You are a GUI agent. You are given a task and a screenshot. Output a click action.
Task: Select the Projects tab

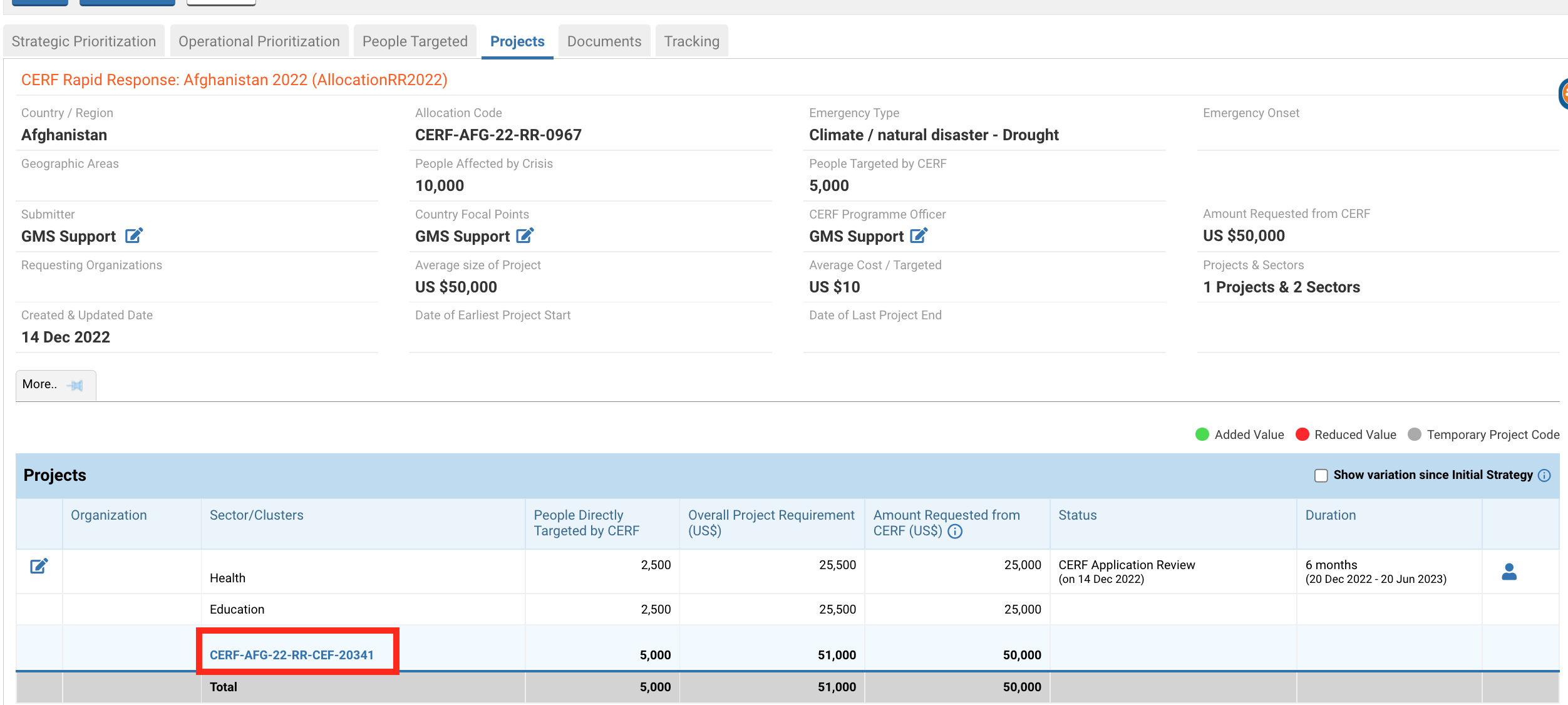[517, 41]
